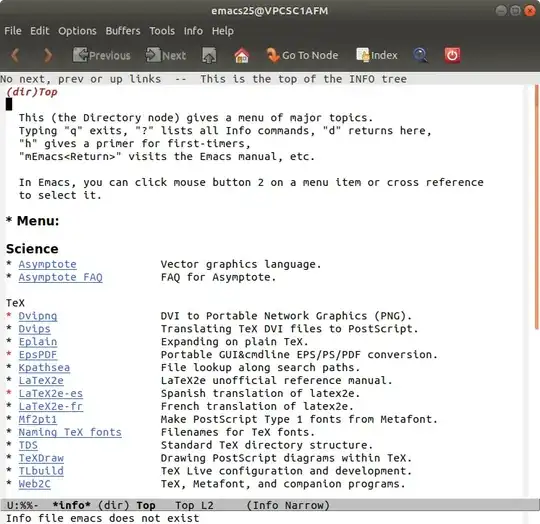Viewport: 540px width, 524px height.
Task: Open the File menu
Action: click(13, 31)
